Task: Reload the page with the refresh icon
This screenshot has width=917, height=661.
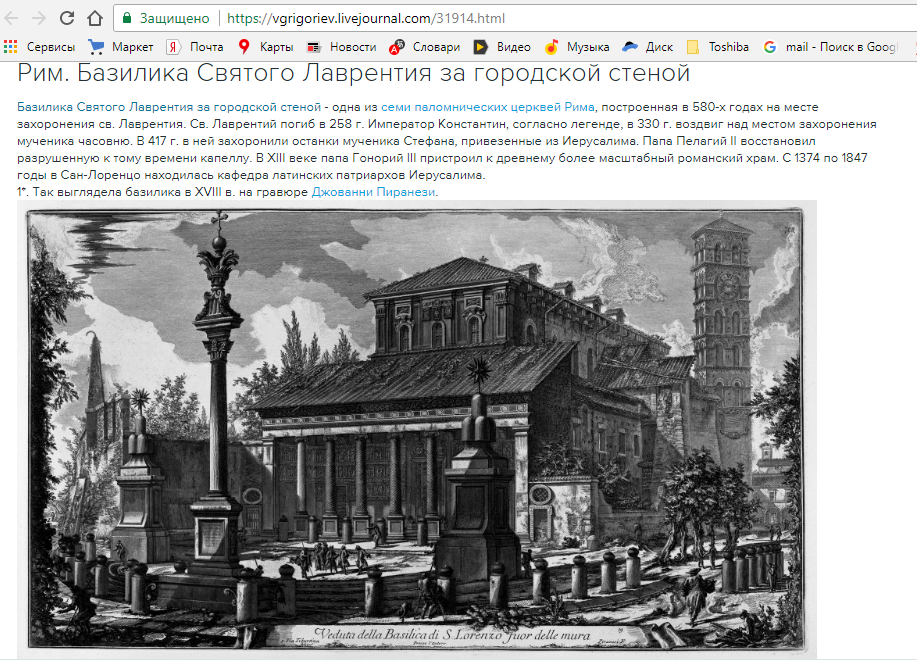Action: (x=67, y=18)
